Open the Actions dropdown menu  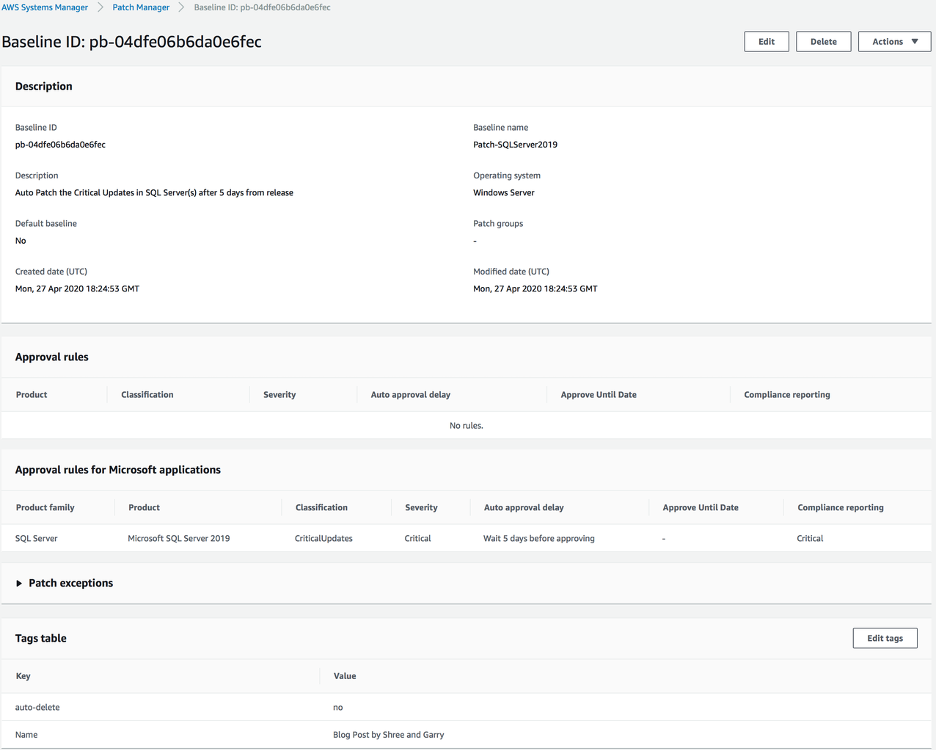click(x=893, y=41)
